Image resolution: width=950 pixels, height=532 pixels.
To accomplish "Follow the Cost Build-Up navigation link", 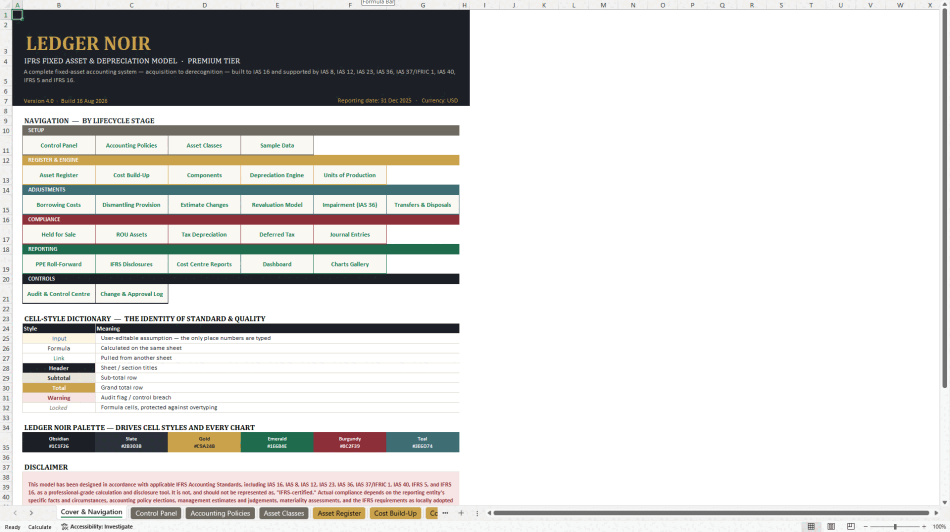I will 131,175.
